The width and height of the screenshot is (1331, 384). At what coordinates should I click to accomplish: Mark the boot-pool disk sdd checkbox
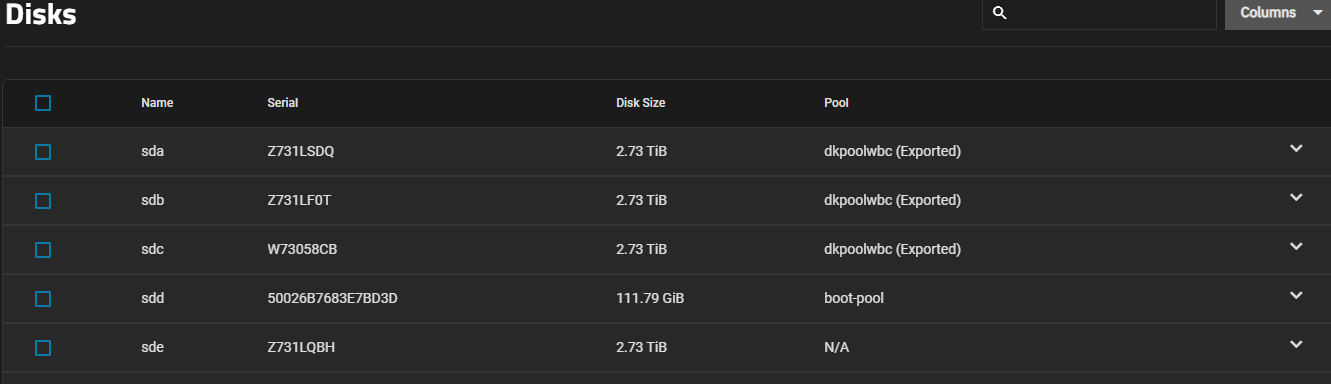click(43, 299)
